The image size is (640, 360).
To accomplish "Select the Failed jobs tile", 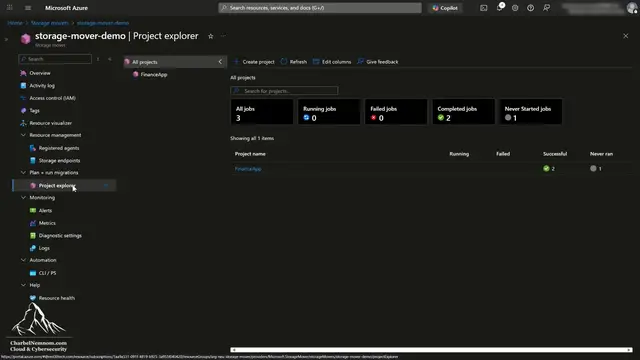I will click(x=396, y=112).
